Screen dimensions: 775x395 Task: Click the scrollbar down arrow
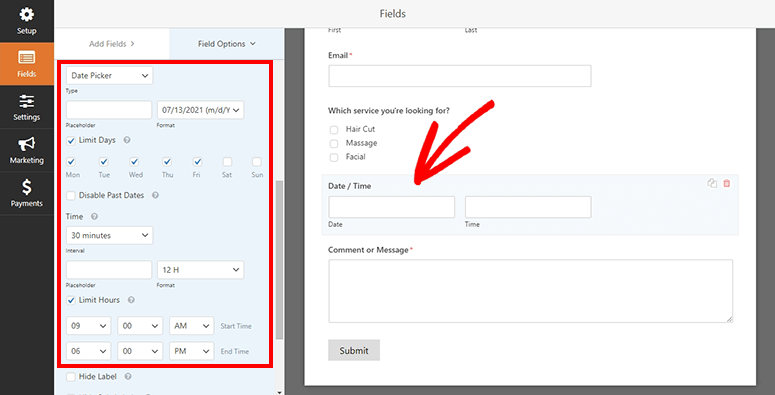(279, 392)
